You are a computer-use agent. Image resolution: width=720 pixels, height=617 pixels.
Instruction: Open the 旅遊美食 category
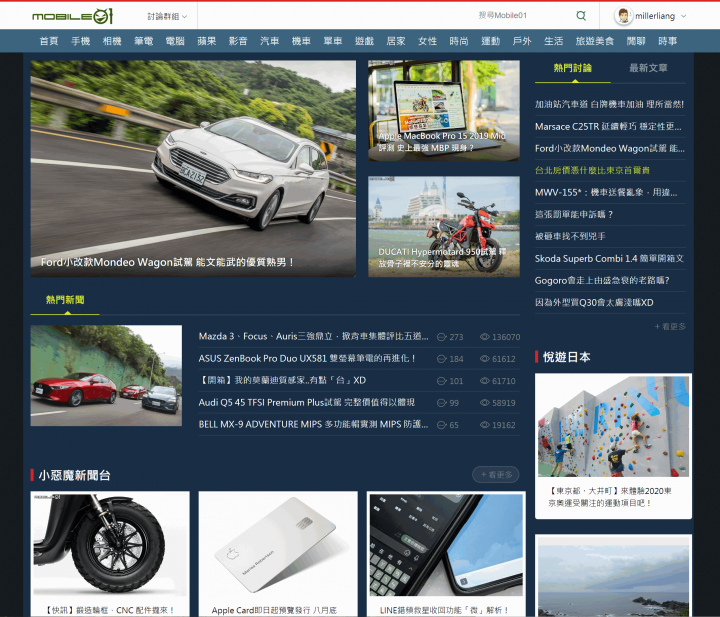(x=595, y=41)
